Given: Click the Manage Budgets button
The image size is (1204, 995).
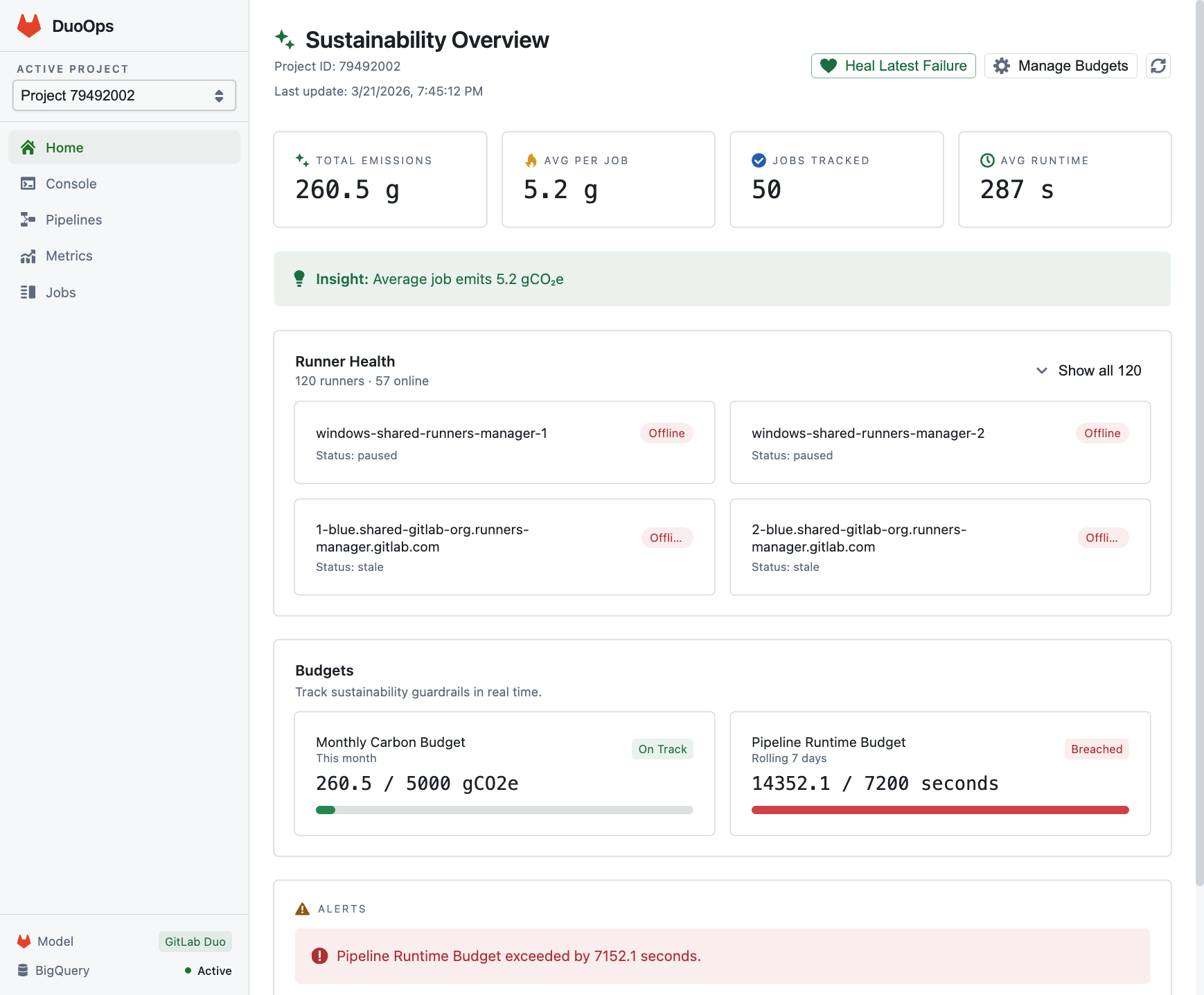Looking at the screenshot, I should coord(1061,66).
